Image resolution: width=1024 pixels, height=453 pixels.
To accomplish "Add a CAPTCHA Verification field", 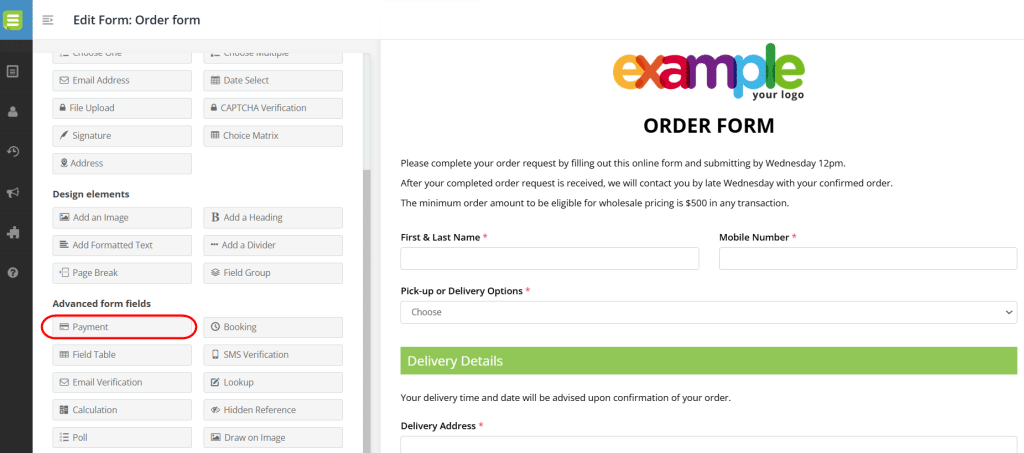I will coord(273,108).
